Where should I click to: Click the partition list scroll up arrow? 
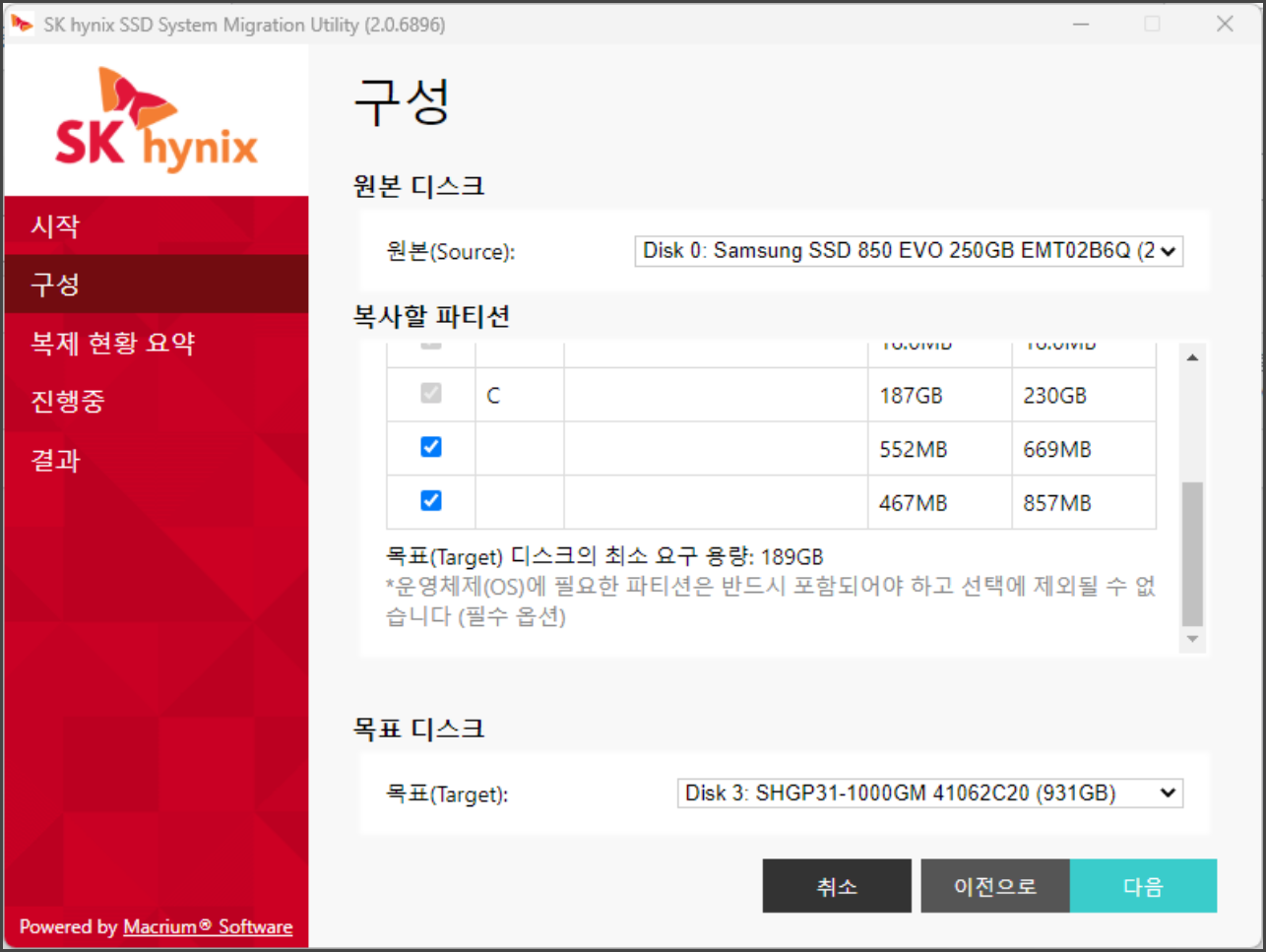1192,357
